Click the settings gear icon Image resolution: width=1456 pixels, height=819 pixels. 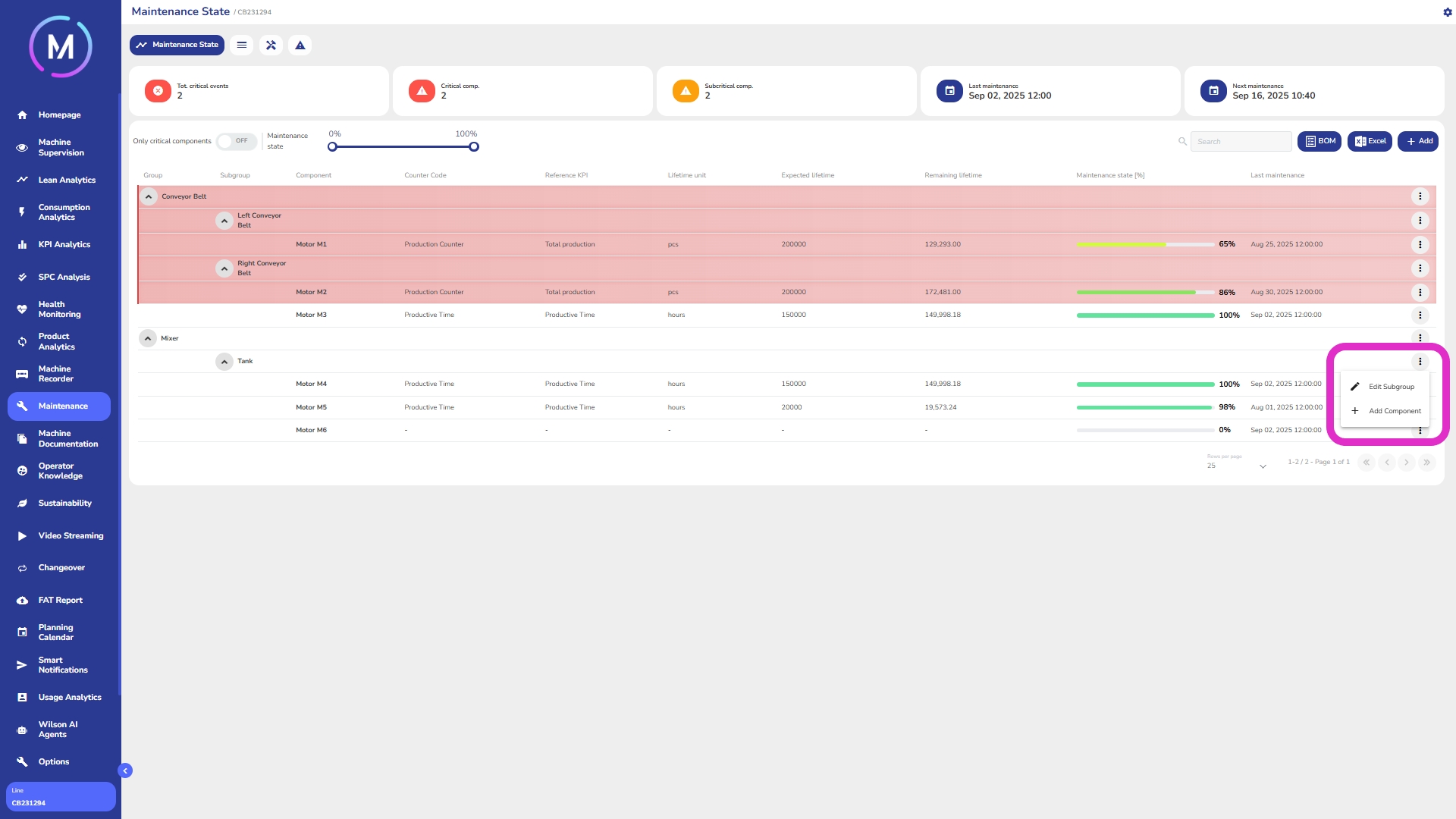pyautogui.click(x=1447, y=12)
